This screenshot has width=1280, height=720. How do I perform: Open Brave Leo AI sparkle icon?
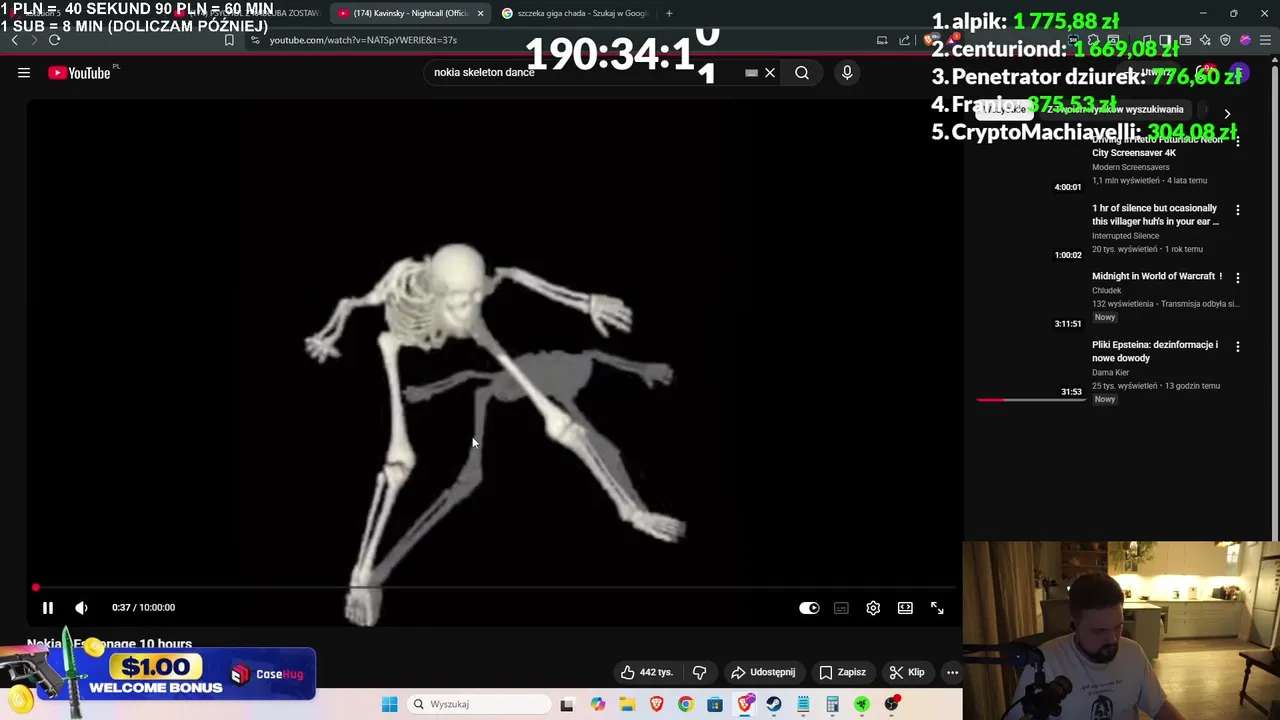click(x=1205, y=40)
